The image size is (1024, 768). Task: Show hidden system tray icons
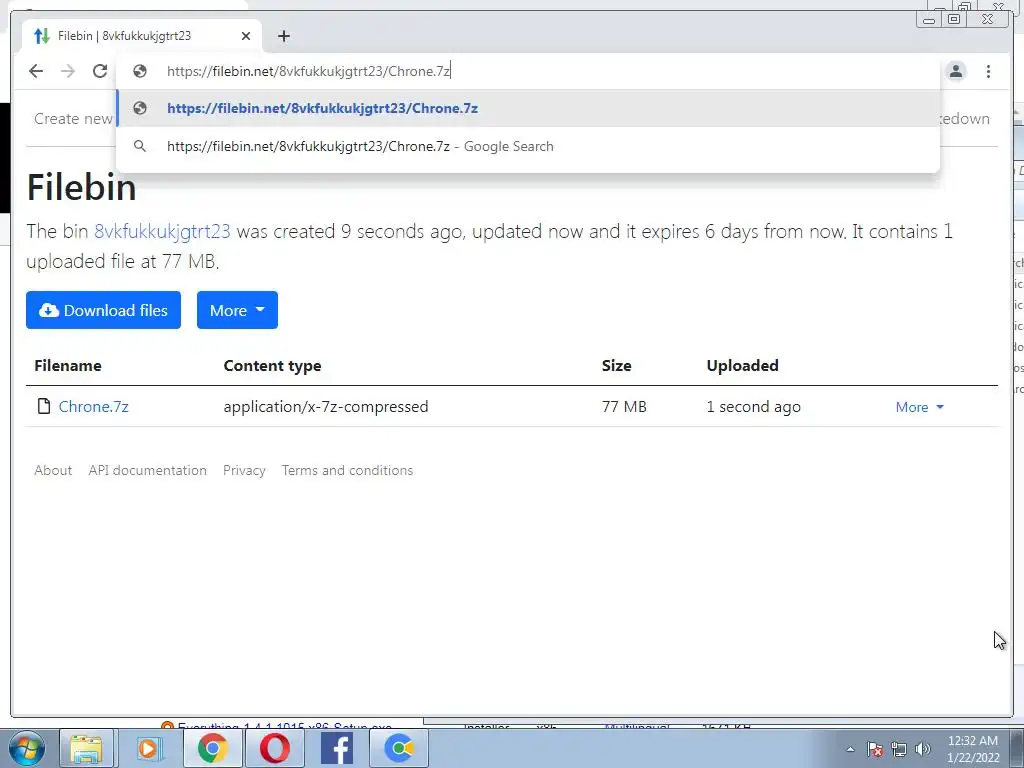tap(850, 749)
